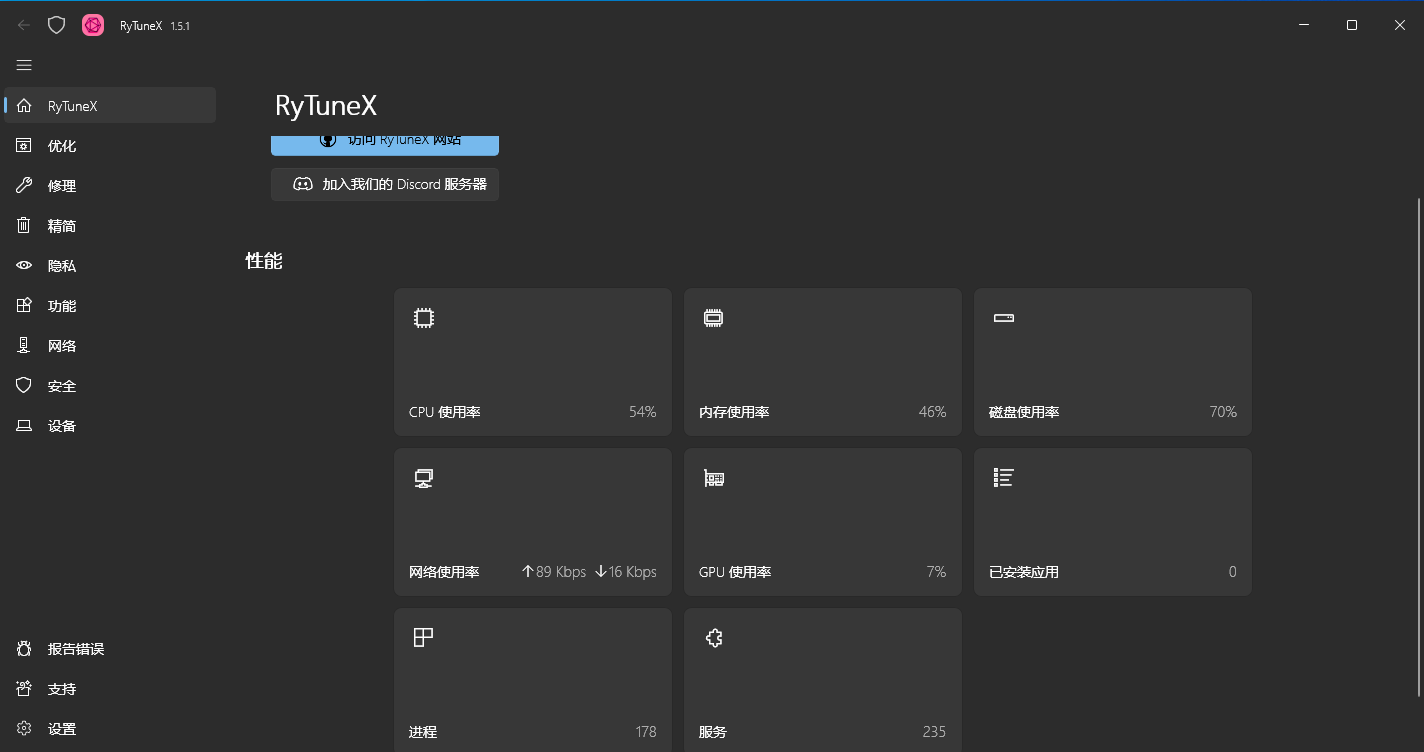The height and width of the screenshot is (752, 1424).
Task: Click the bug icon for 报告错误
Action: pyautogui.click(x=24, y=649)
